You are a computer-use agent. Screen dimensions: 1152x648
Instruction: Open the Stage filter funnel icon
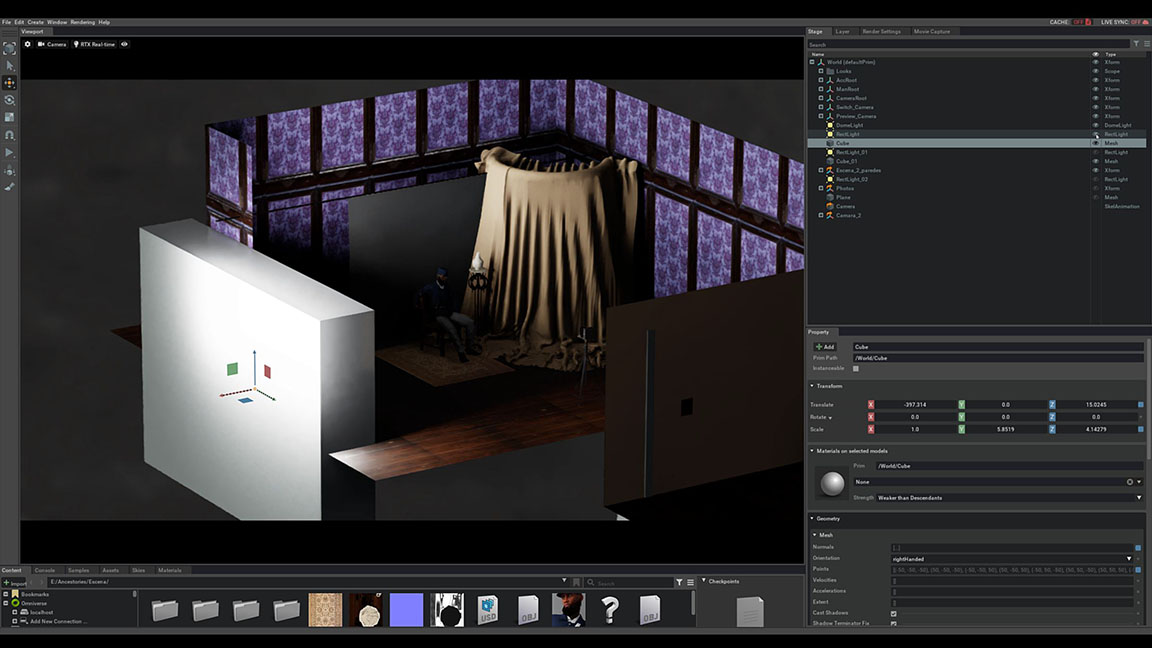(1136, 44)
